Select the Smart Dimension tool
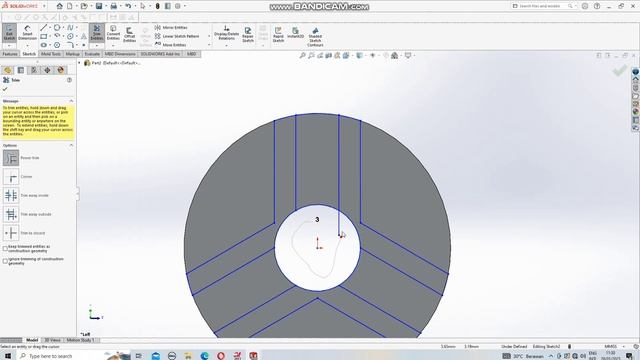 tap(27, 33)
